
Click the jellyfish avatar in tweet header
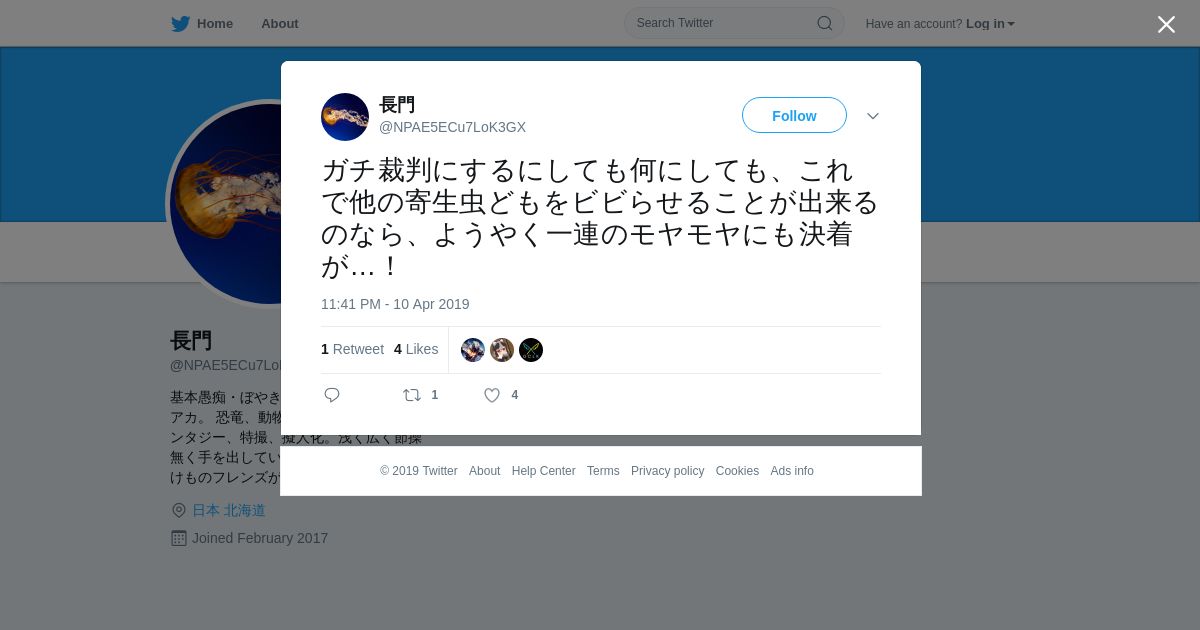(345, 117)
